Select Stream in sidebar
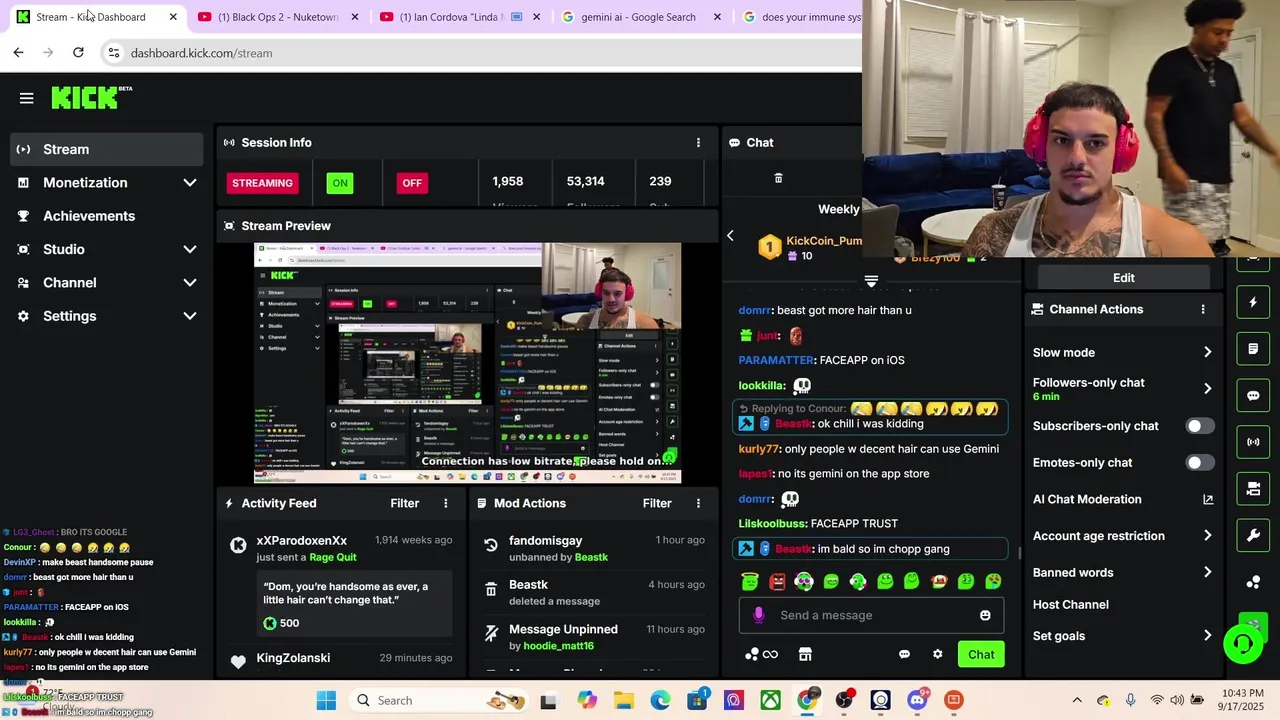The image size is (1280, 720). click(106, 149)
